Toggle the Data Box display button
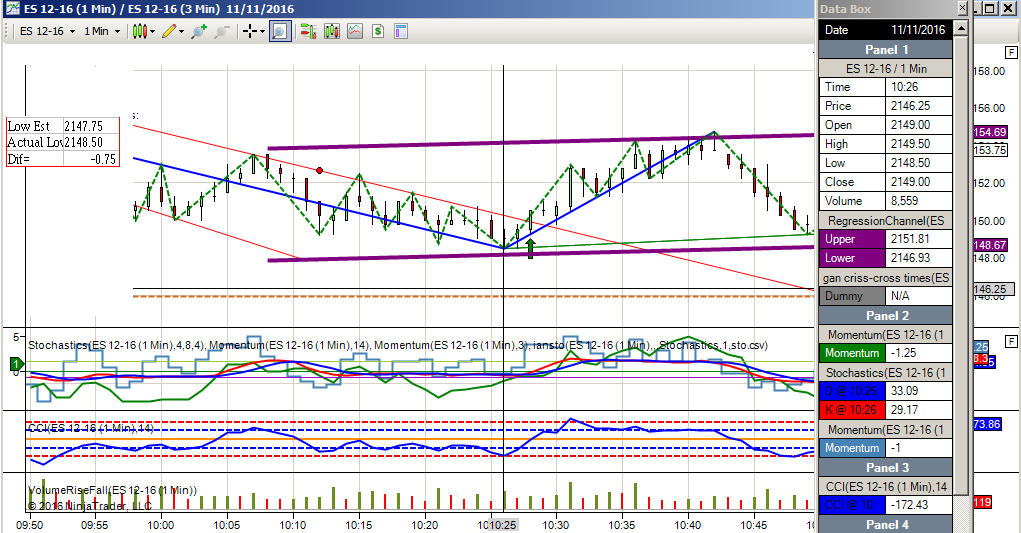Screen dimensions: 1021x533 point(280,31)
